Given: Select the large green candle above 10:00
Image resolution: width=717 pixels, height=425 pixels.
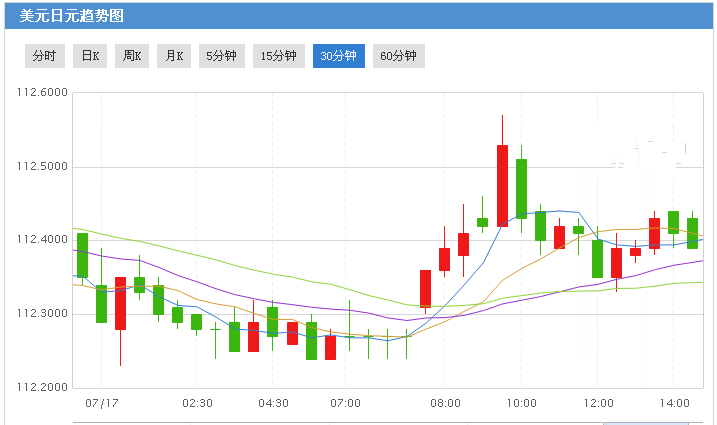Looking at the screenshot, I should point(521,188).
